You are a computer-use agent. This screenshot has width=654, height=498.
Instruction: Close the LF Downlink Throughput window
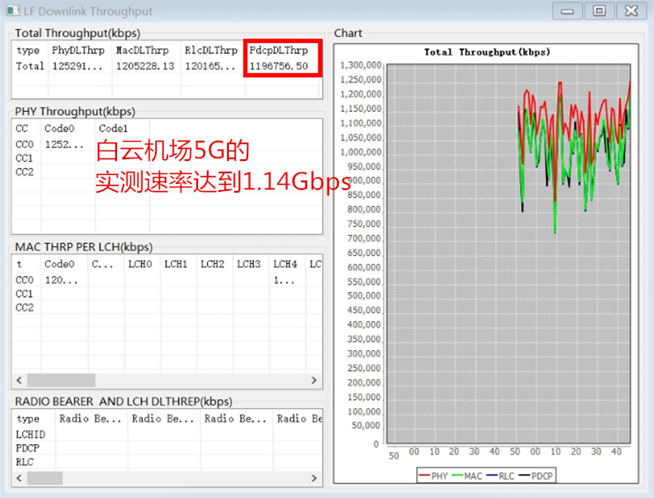tap(630, 10)
